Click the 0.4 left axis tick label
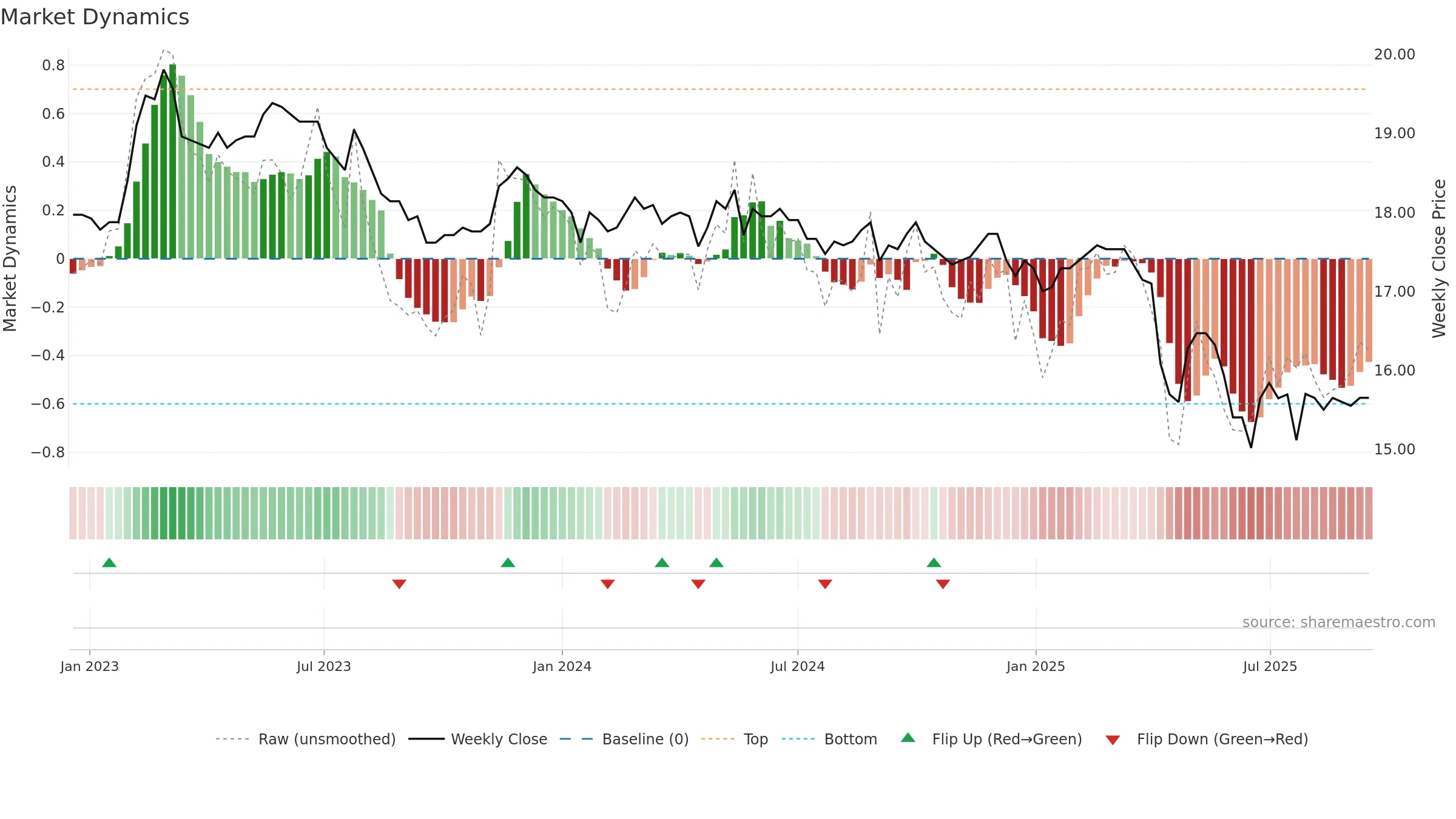1456x819 pixels. pyautogui.click(x=53, y=162)
